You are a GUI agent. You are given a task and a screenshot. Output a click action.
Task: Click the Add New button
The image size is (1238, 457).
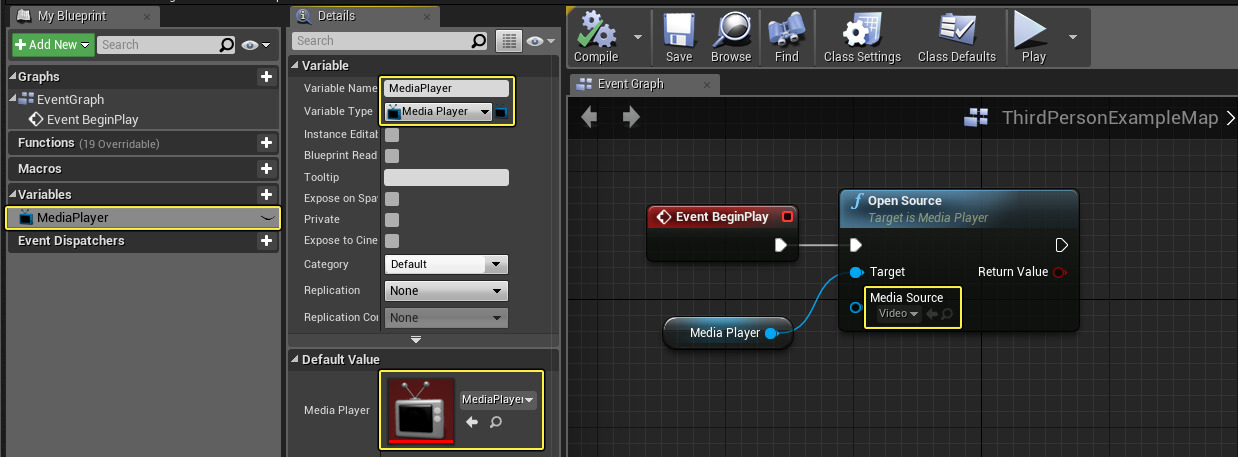(53, 45)
